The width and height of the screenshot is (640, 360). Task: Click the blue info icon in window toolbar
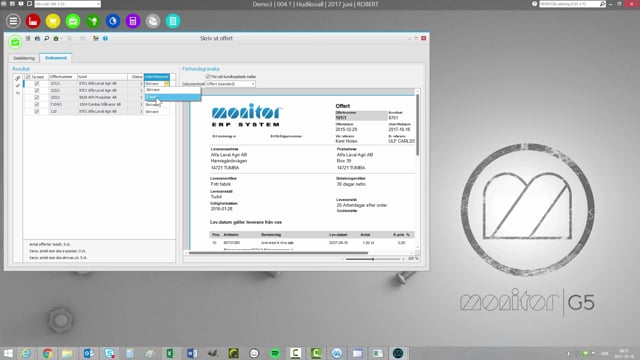pyautogui.click(x=105, y=38)
